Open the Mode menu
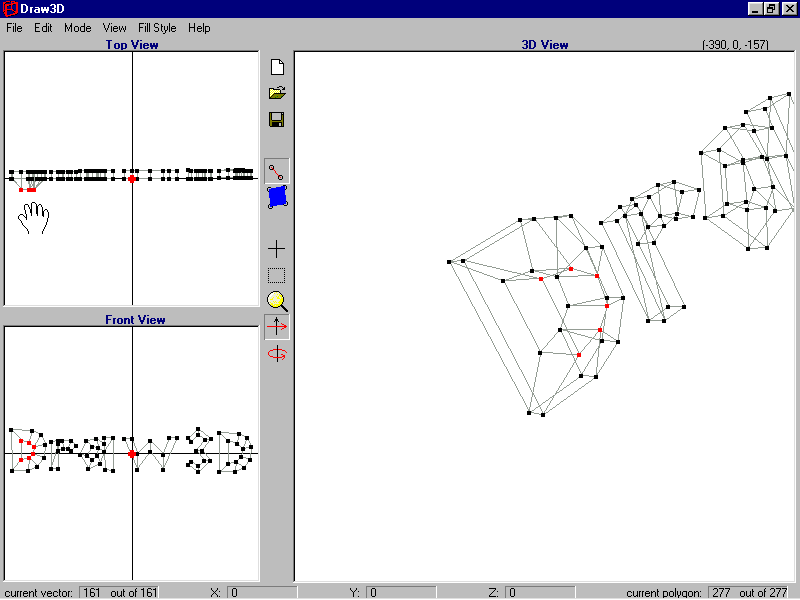Screen dimensions: 800x600 78,28
